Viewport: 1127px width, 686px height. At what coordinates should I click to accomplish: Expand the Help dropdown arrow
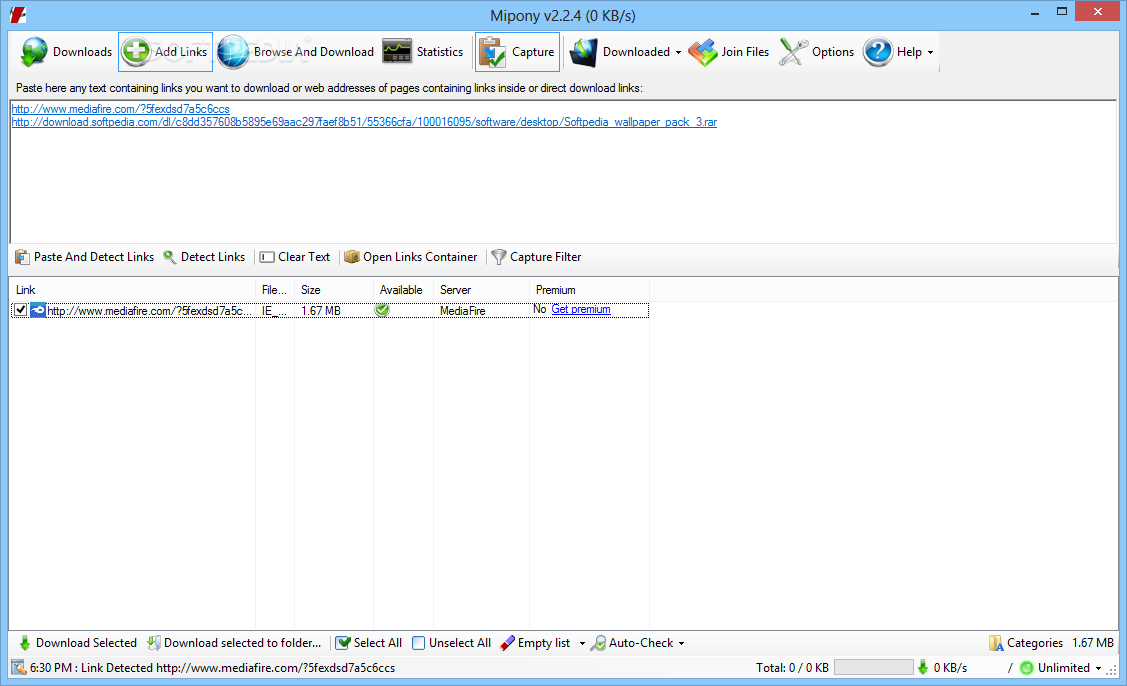pos(930,52)
